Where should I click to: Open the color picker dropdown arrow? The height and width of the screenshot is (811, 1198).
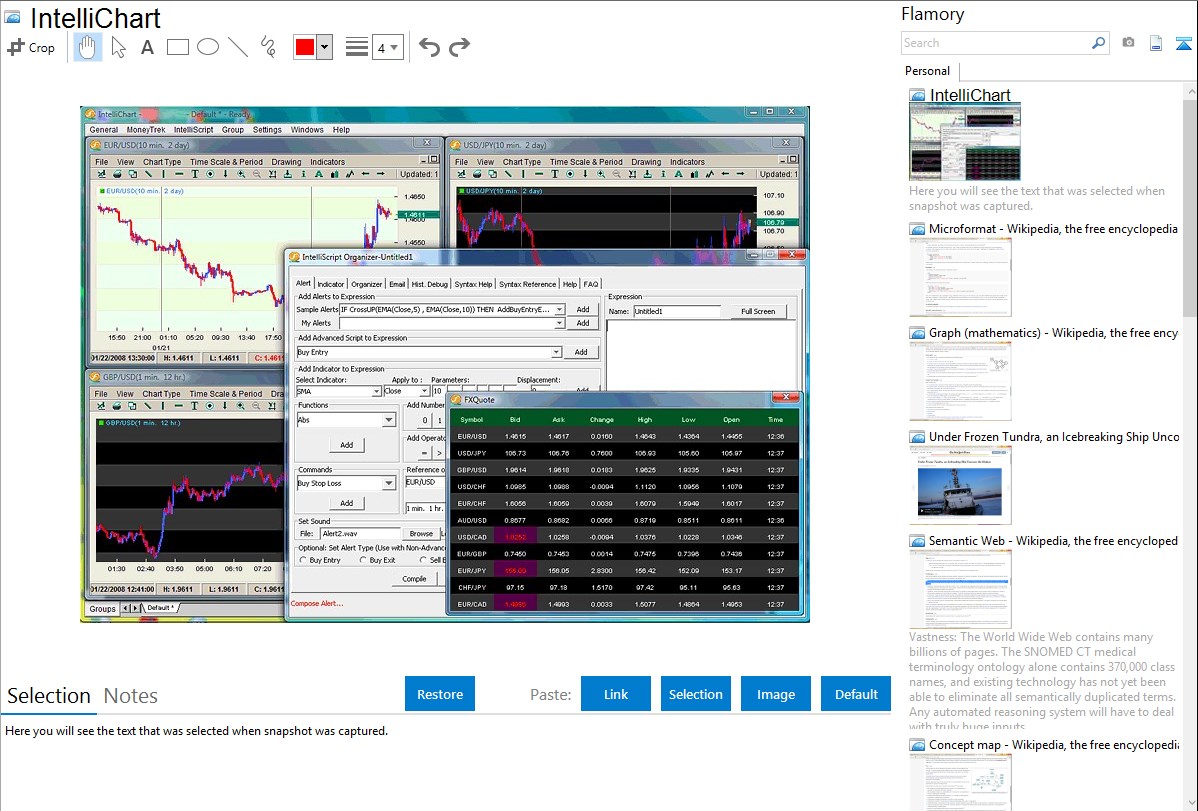[x=325, y=47]
